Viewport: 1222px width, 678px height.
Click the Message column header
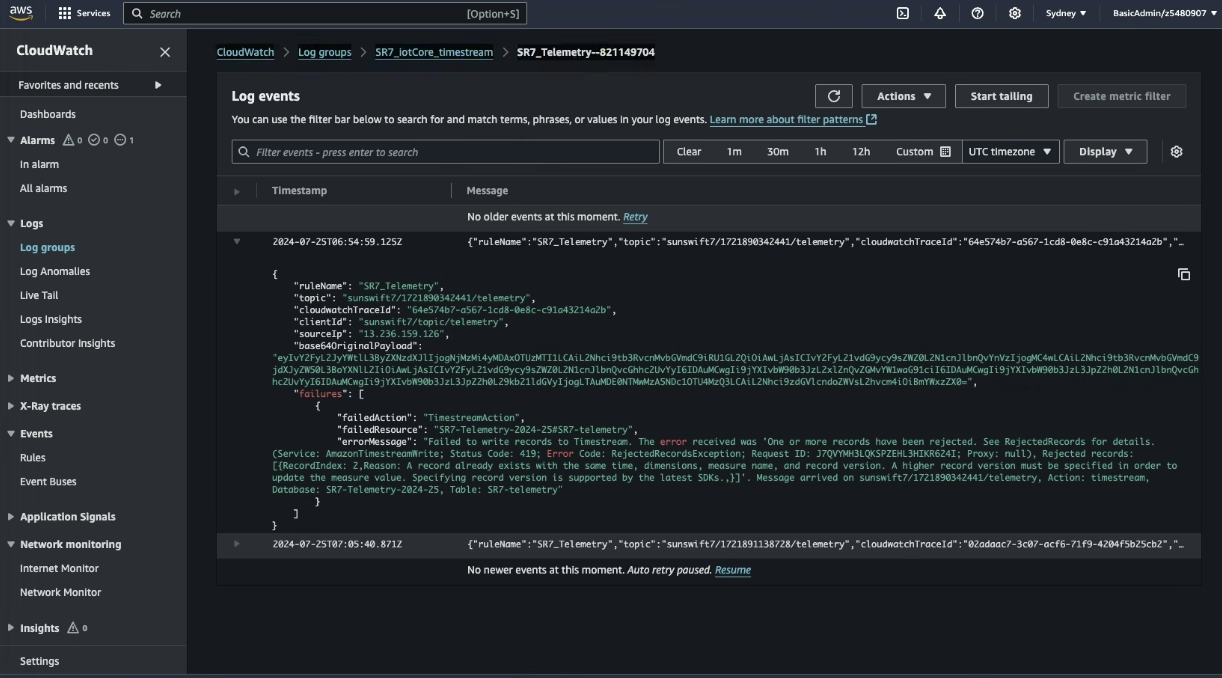[487, 191]
